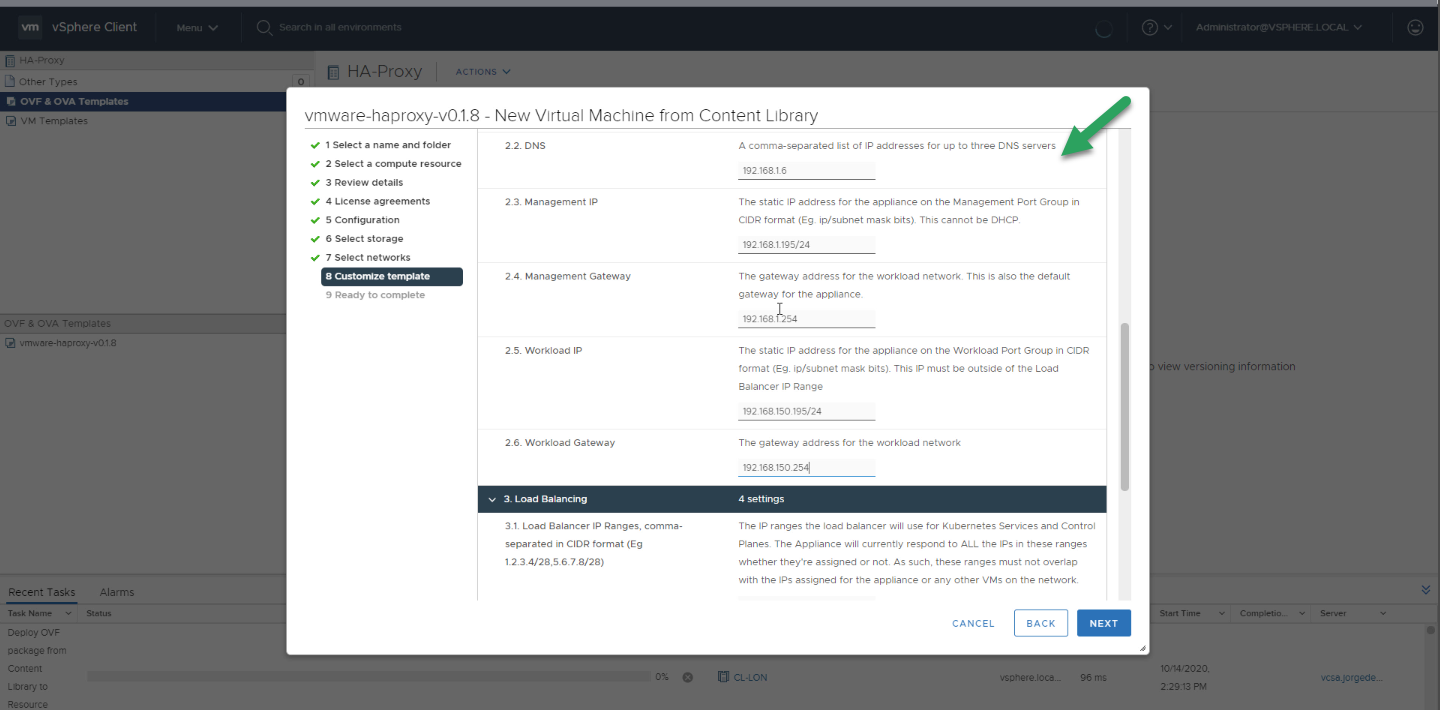
Task: Click the global search magnifier icon
Action: 265,28
